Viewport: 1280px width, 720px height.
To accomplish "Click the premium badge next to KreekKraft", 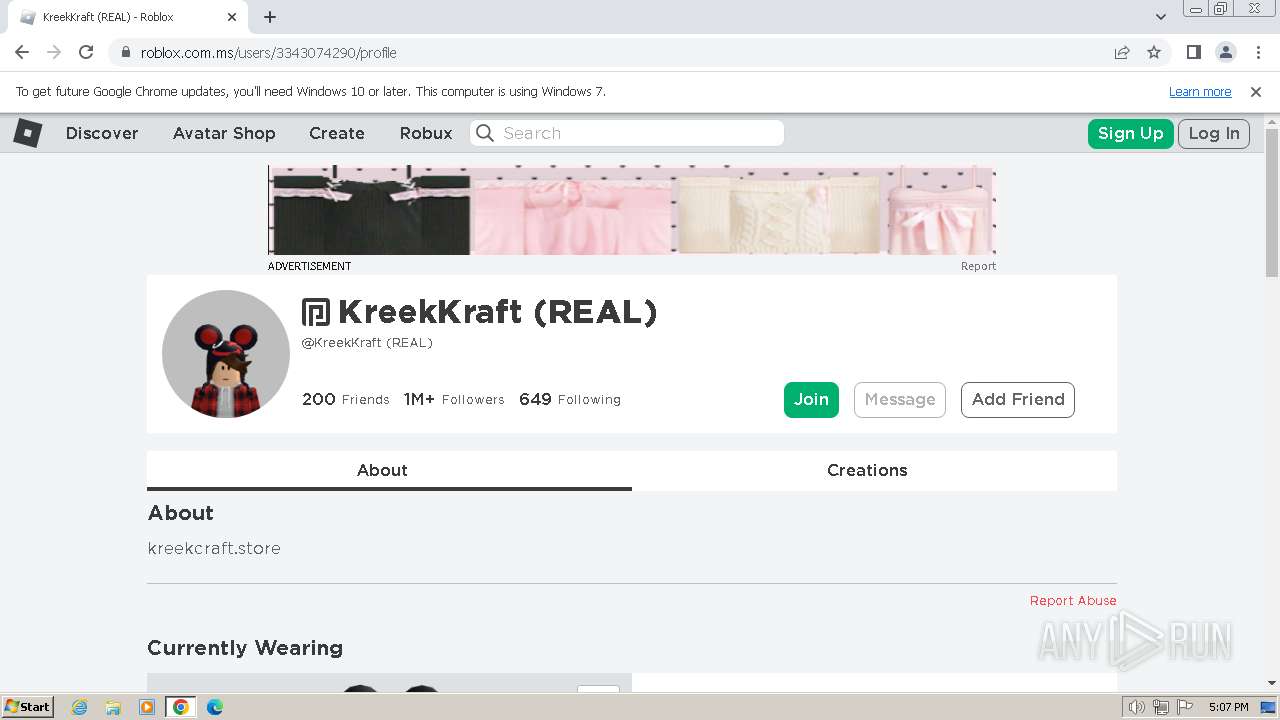I will click(316, 312).
